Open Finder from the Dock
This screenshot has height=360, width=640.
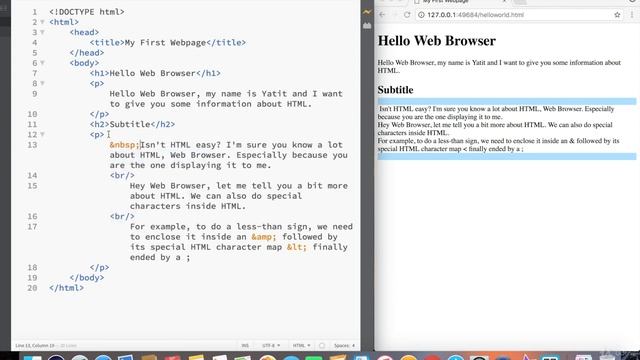click(x=32, y=358)
